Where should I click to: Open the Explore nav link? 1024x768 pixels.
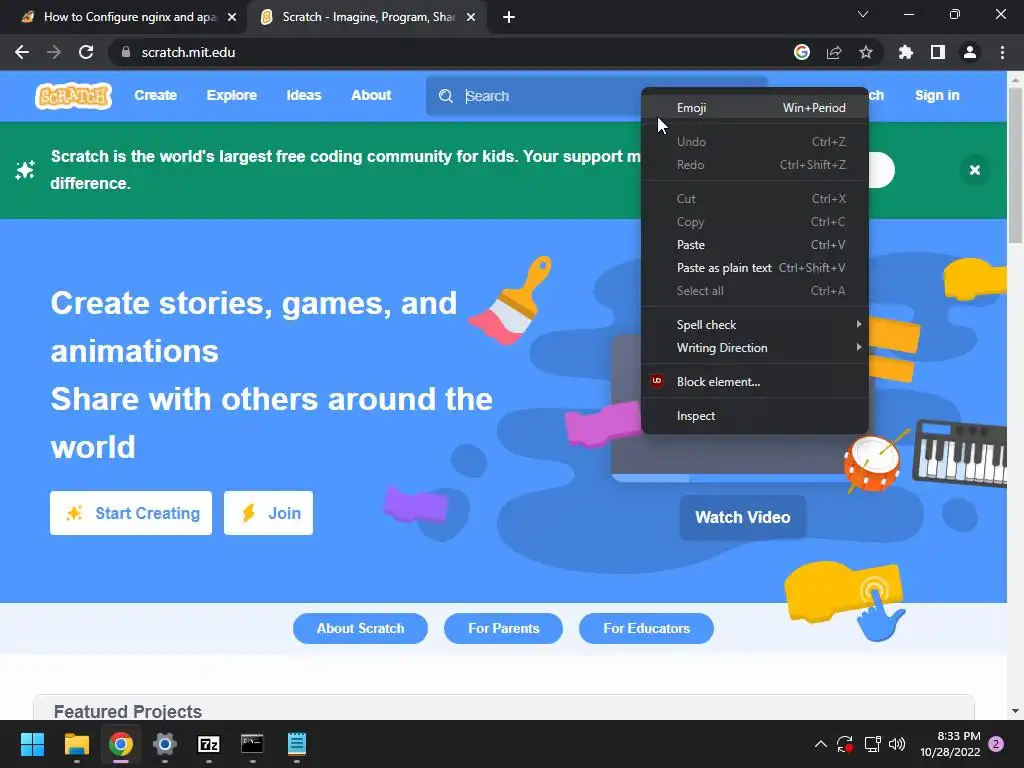(231, 95)
